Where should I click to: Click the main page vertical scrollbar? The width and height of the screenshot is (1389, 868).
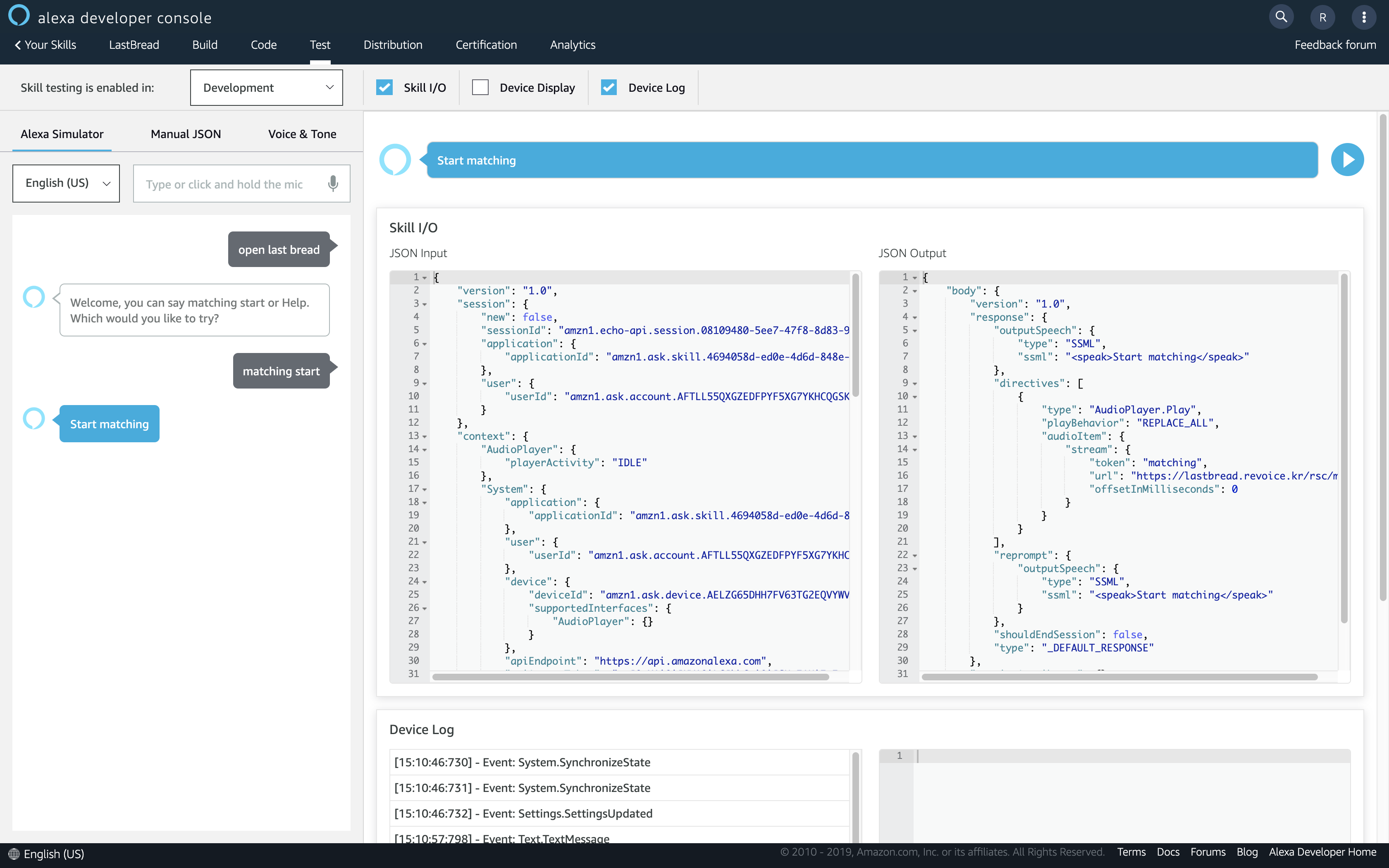[x=1383, y=358]
